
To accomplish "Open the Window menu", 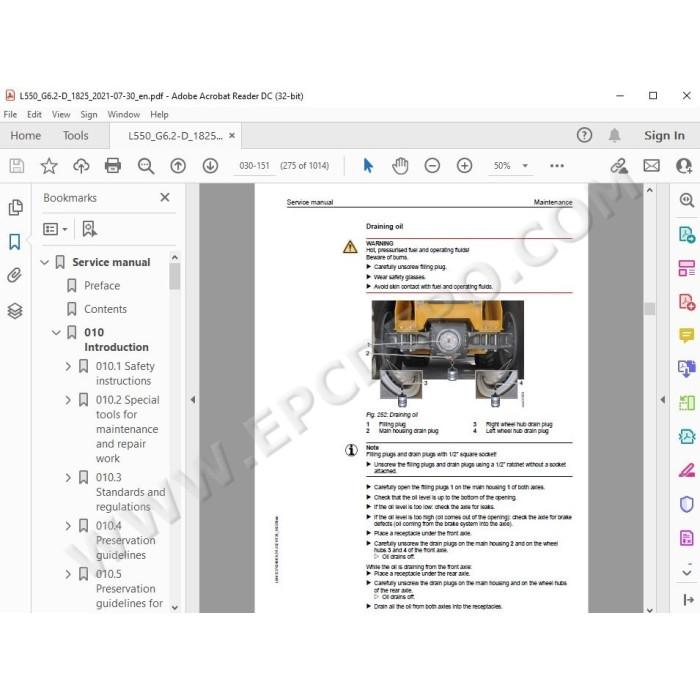I will pyautogui.click(x=124, y=114).
